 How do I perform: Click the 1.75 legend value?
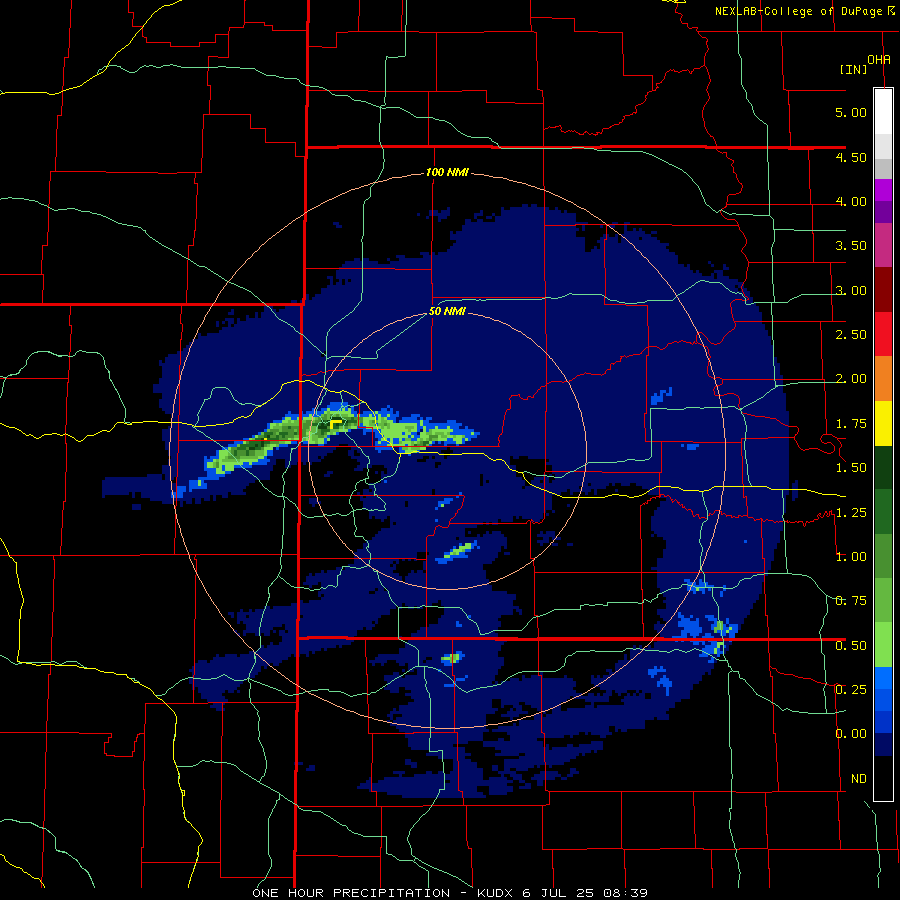[x=851, y=424]
